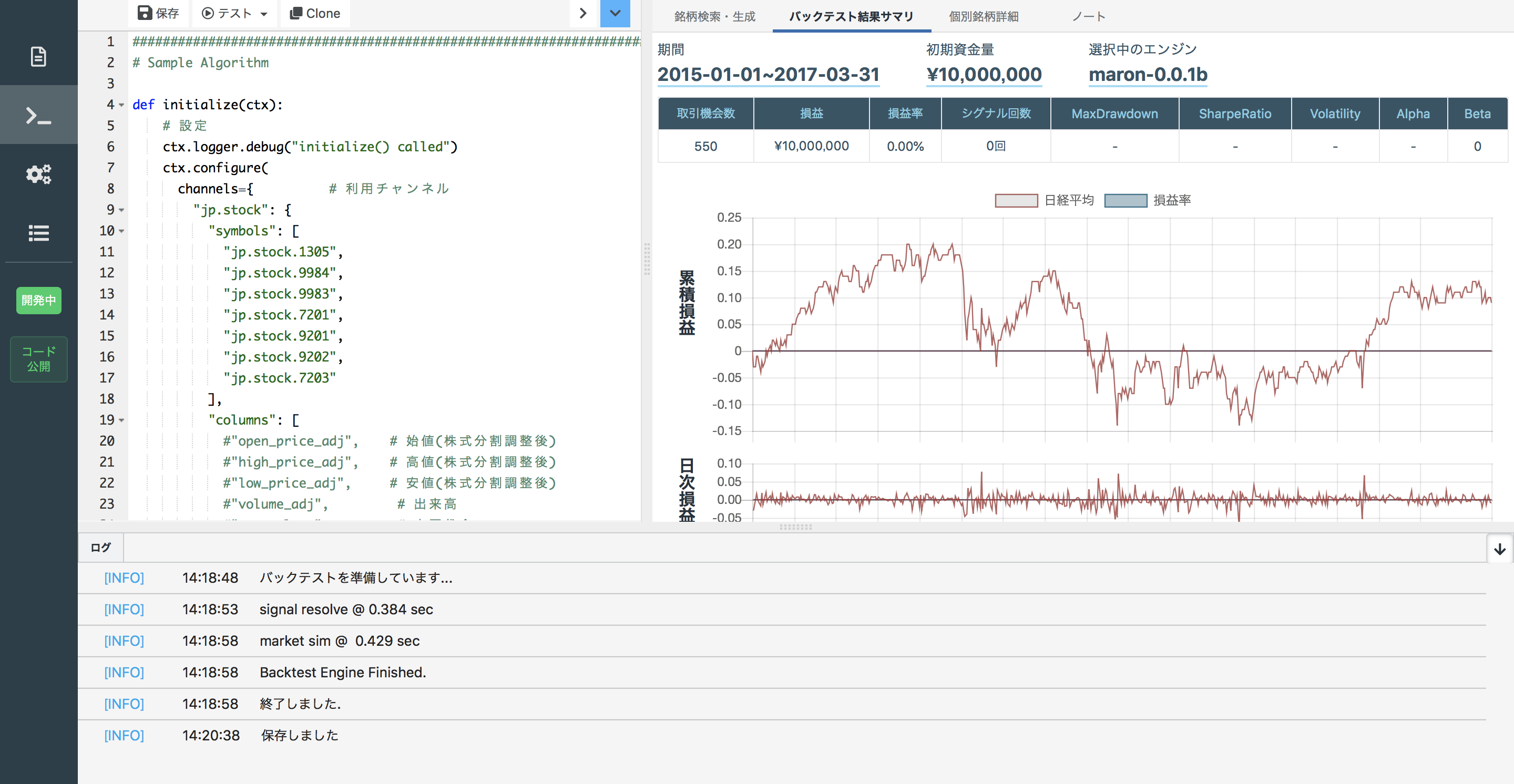This screenshot has height=784, width=1514.
Task: Click the コード公開 button
Action: click(x=38, y=359)
